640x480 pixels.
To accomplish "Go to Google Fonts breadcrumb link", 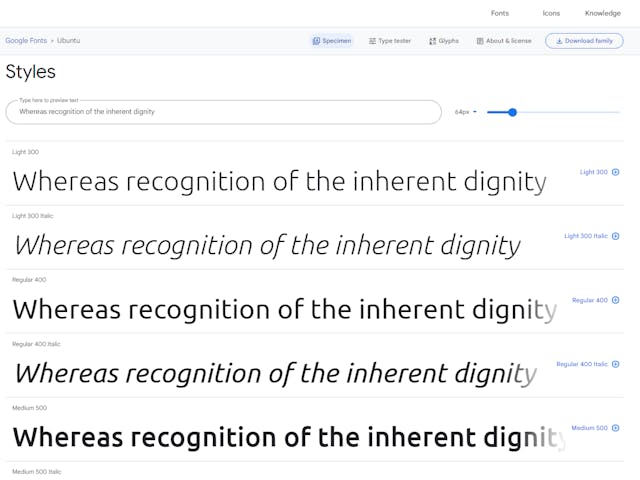I will 26,40.
